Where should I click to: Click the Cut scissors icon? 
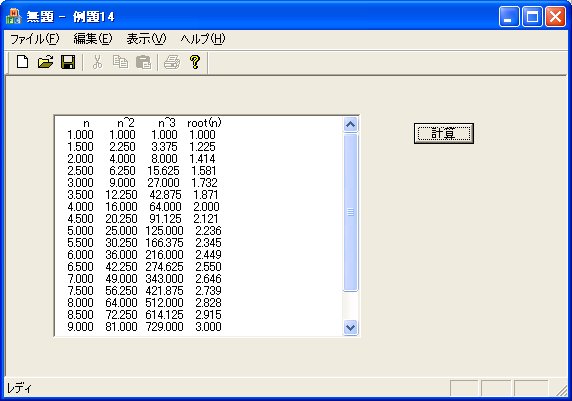click(x=97, y=62)
